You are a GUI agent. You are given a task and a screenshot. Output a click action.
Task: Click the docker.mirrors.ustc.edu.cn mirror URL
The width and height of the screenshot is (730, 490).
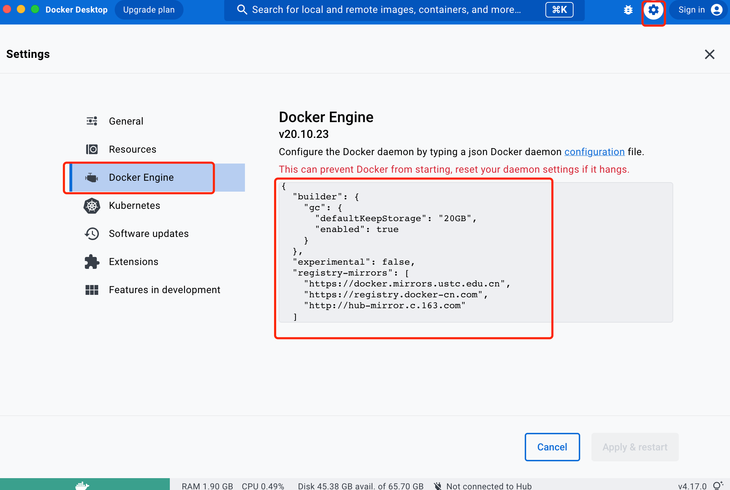click(x=407, y=284)
